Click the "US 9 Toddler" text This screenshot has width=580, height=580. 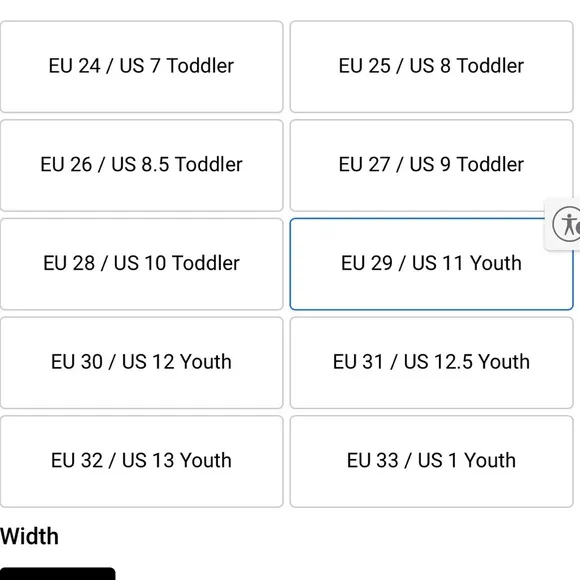point(466,165)
